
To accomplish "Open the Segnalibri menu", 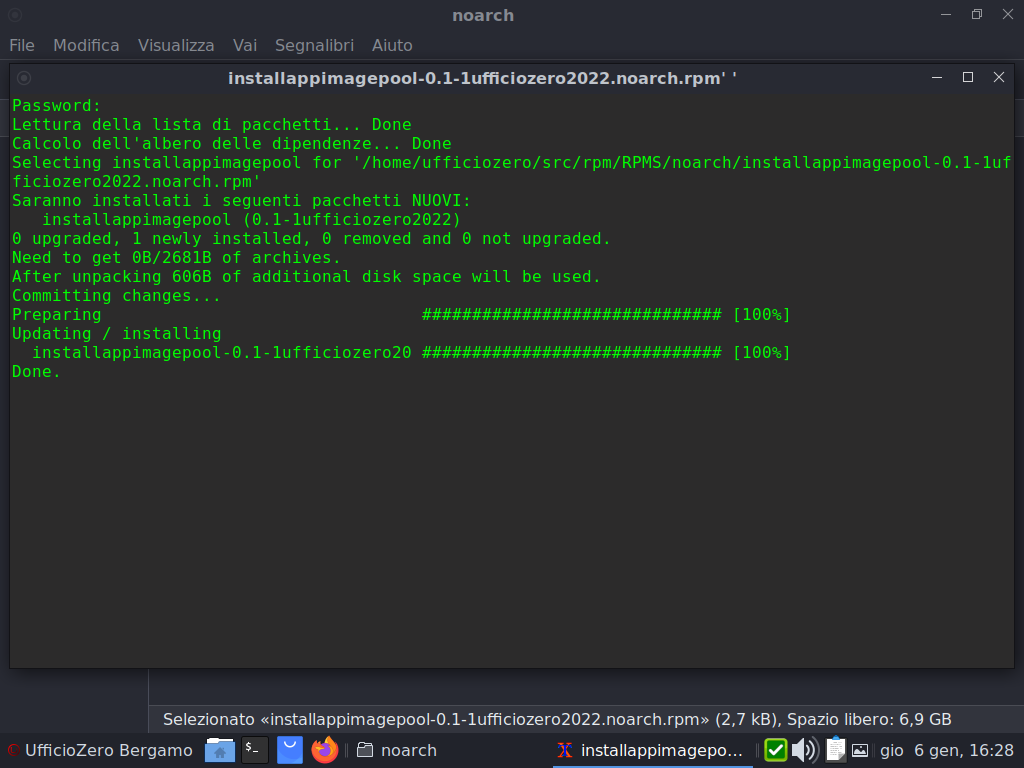I will coord(314,45).
